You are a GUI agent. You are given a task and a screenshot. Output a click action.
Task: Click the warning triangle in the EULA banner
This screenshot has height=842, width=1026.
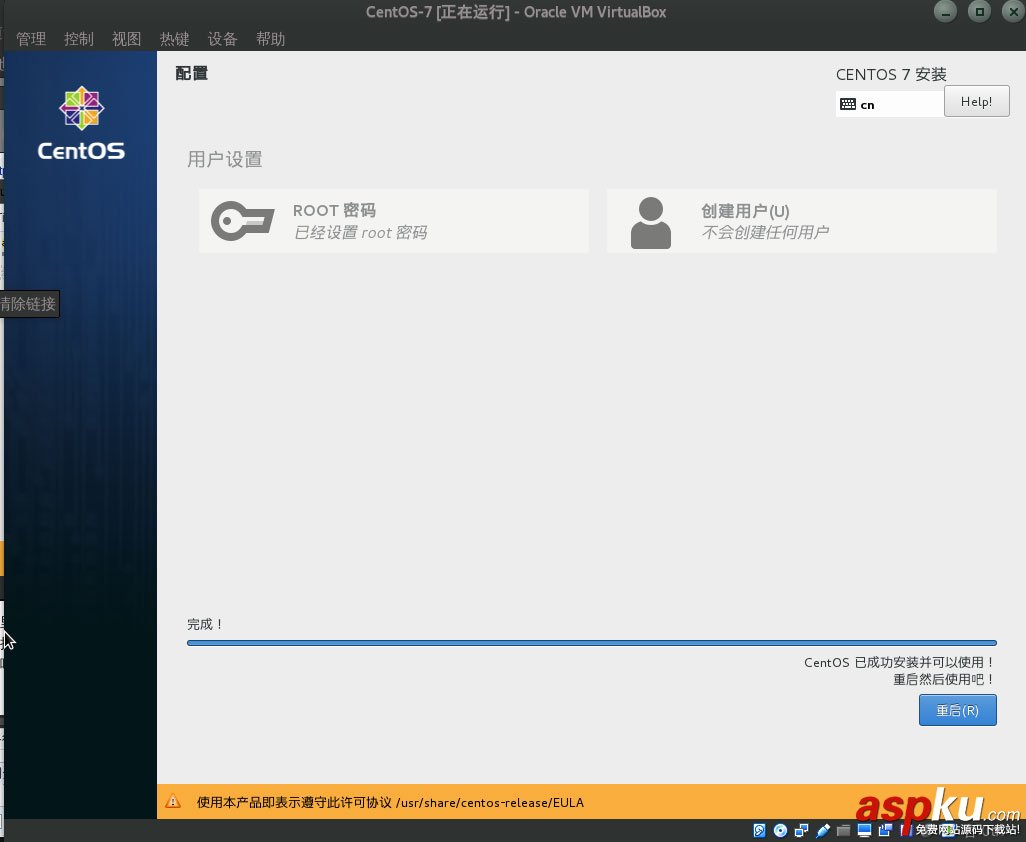point(173,801)
